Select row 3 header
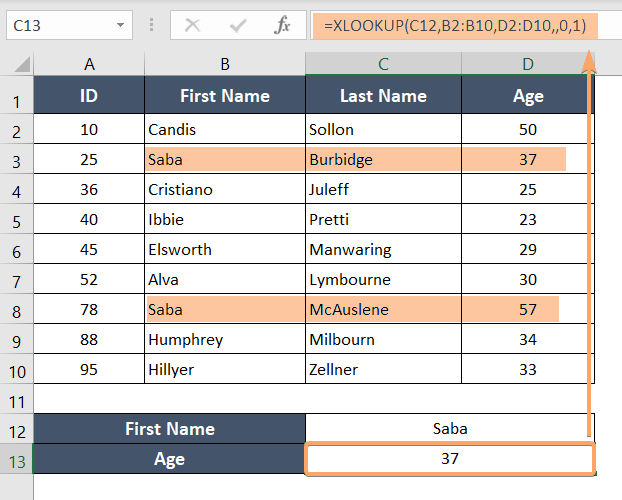The image size is (622, 500). point(16,159)
